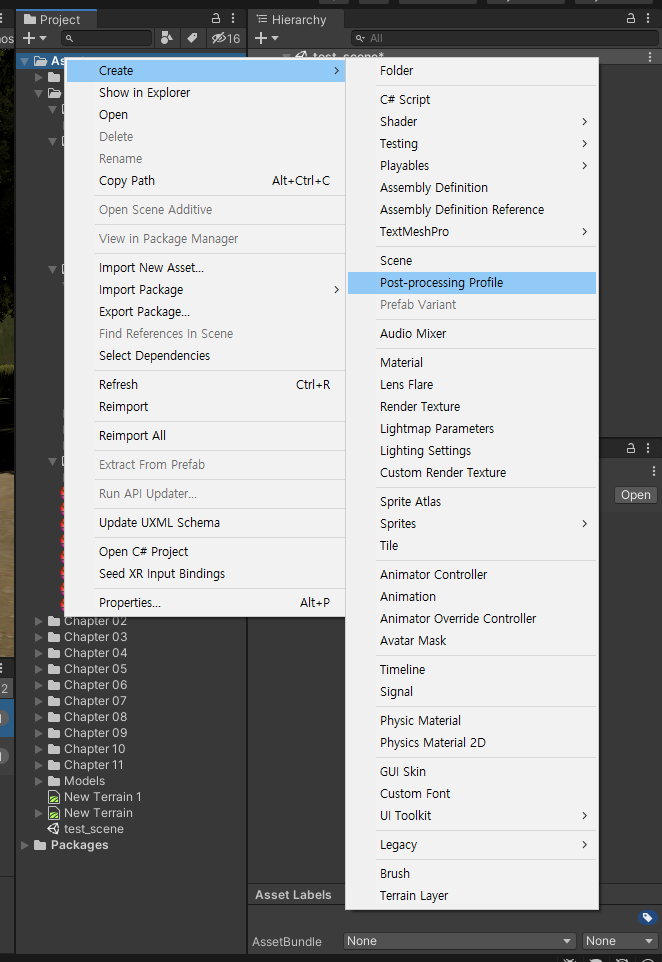Select Physic Material menu item
The height and width of the screenshot is (962, 662).
[472, 720]
